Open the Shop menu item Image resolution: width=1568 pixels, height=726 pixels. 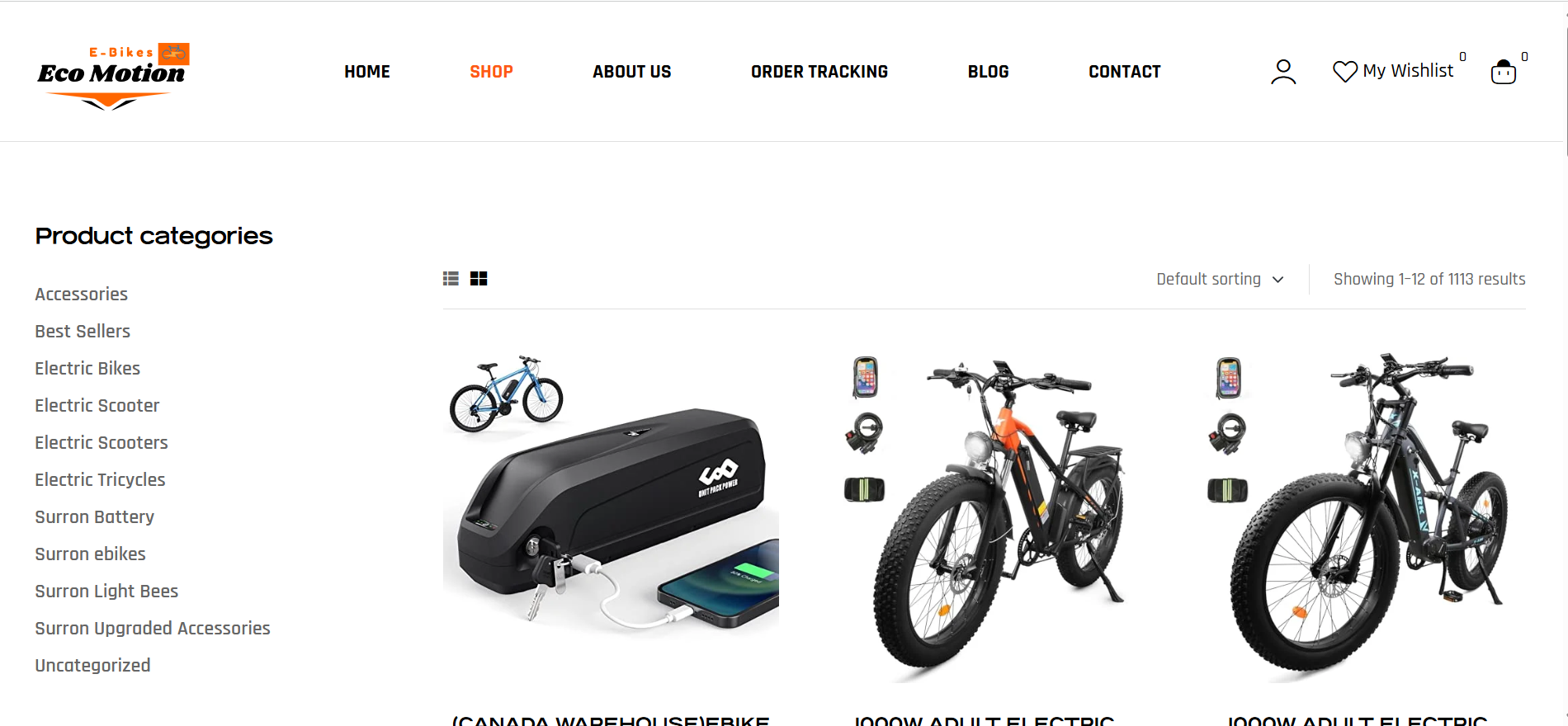(491, 72)
